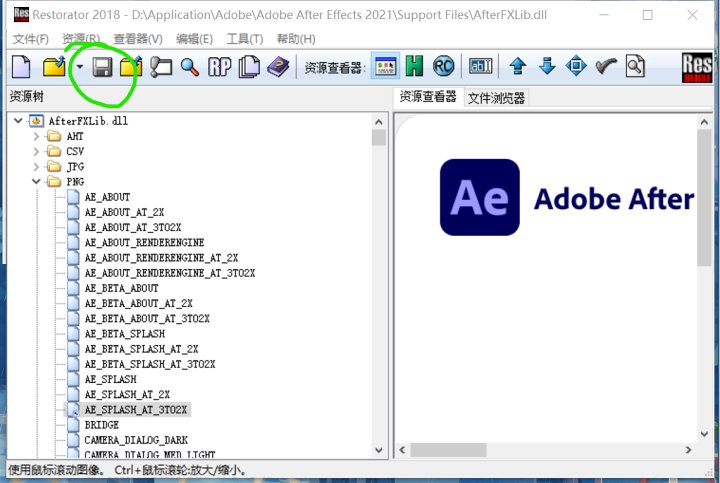Select the AE_BETA_SPLASH resource
The height and width of the screenshot is (483, 720).
(124, 333)
